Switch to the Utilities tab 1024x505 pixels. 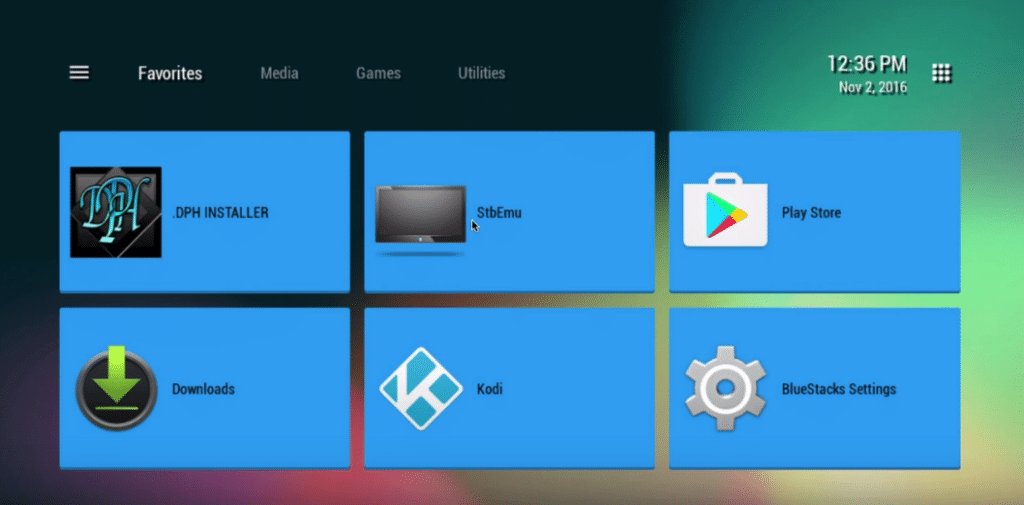tap(481, 73)
